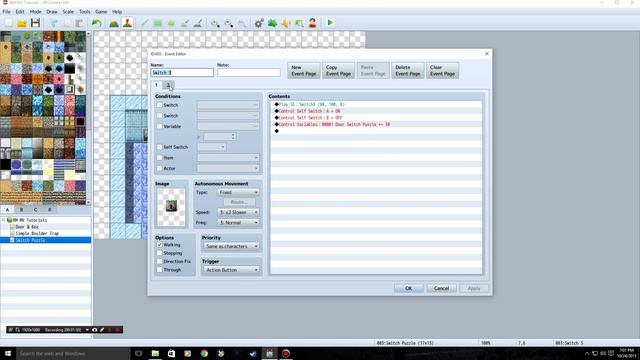The width and height of the screenshot is (640, 360).
Task: Uncheck the Walking option
Action: coord(160,245)
